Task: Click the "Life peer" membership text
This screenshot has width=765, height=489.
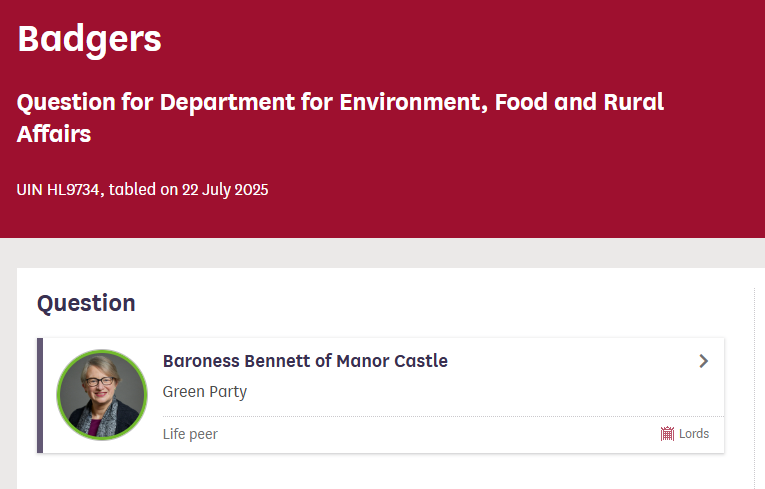Action: pyautogui.click(x=190, y=434)
